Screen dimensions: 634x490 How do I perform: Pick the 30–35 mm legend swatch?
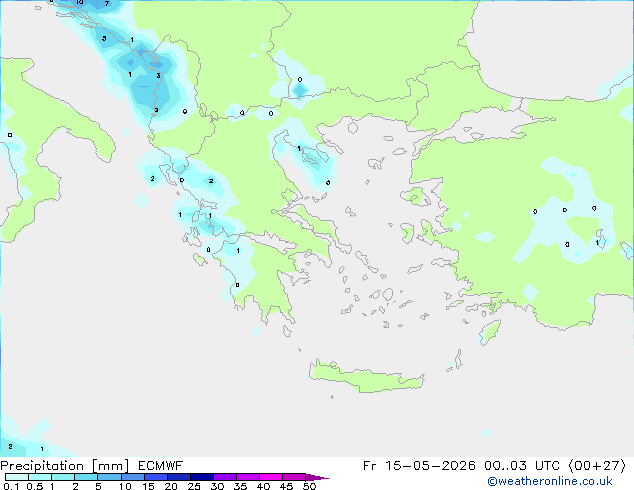224,477
